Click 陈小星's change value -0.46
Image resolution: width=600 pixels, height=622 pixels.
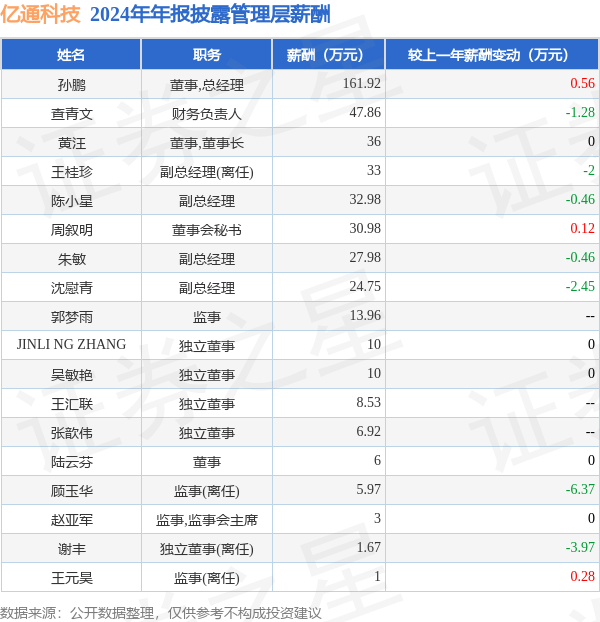pos(580,199)
